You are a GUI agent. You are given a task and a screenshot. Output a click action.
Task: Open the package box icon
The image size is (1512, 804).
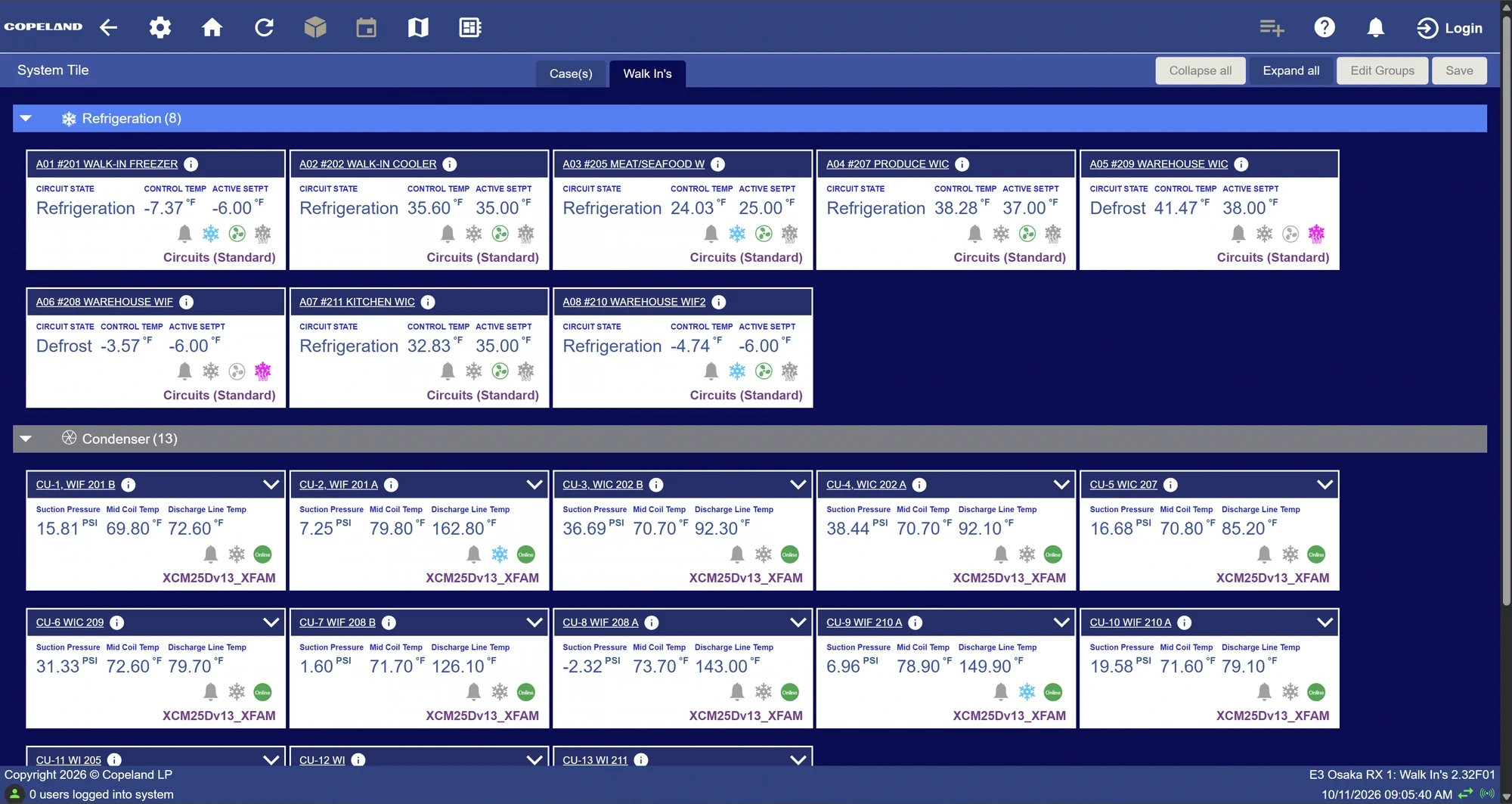click(315, 28)
